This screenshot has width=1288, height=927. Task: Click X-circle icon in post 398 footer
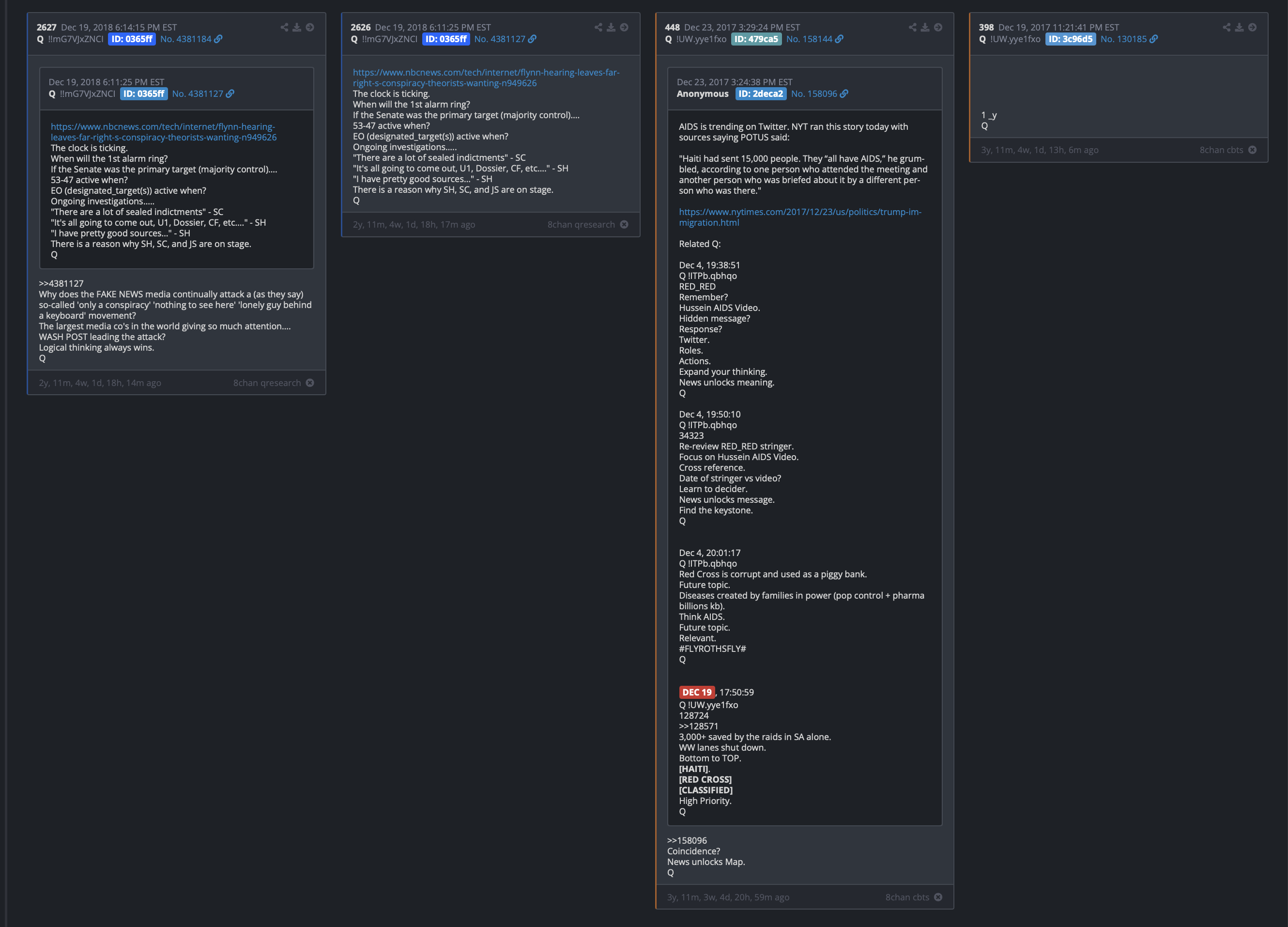coord(1252,150)
